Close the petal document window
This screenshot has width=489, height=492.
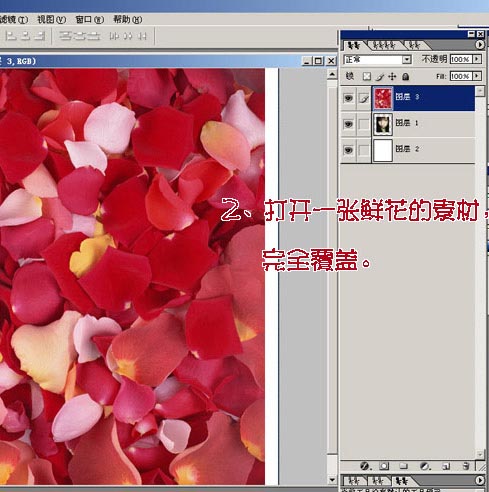331,61
